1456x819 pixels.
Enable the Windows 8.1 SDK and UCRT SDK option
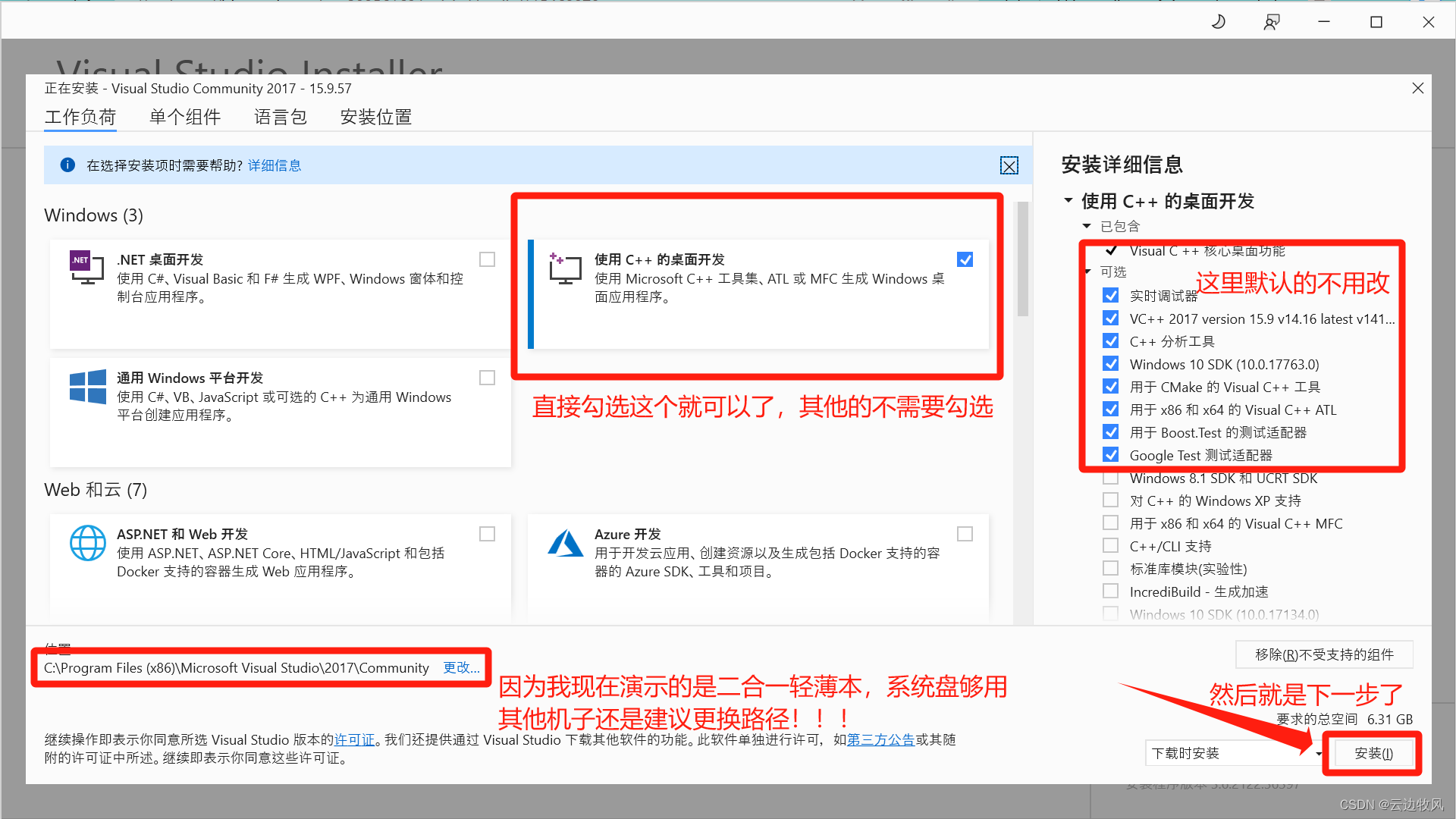point(1110,479)
